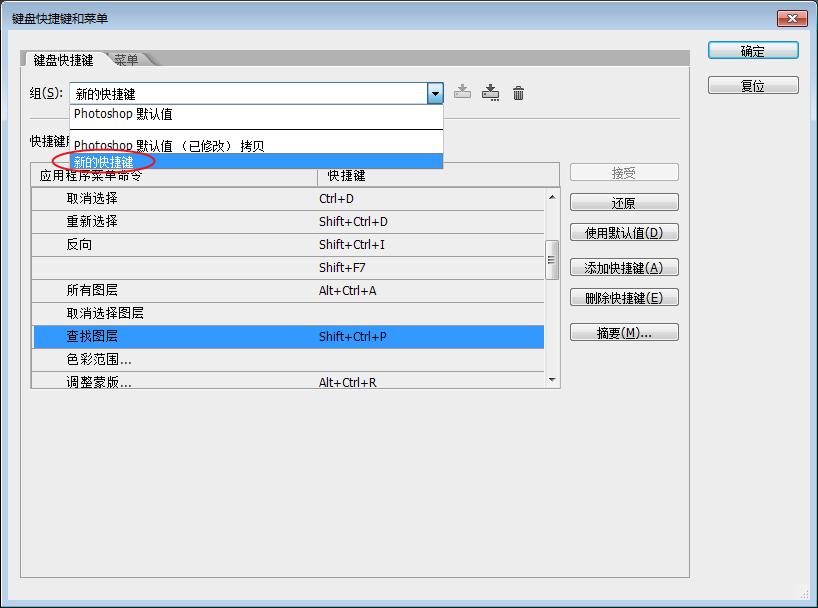Click the Ctrl+D shortcut cell
Screen dimensions: 818x608
tap(336, 199)
